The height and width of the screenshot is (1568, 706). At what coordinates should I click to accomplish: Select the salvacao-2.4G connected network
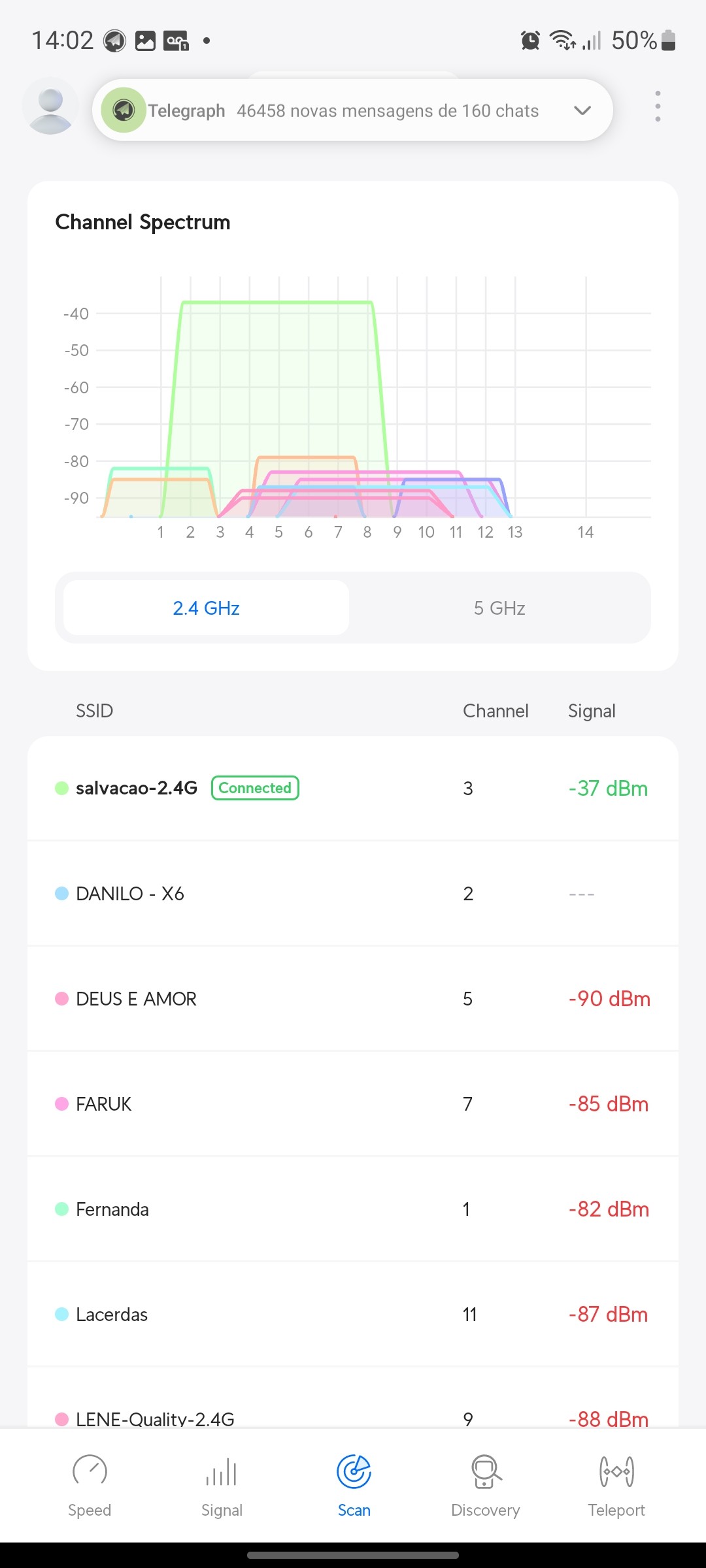pyautogui.click(x=137, y=788)
